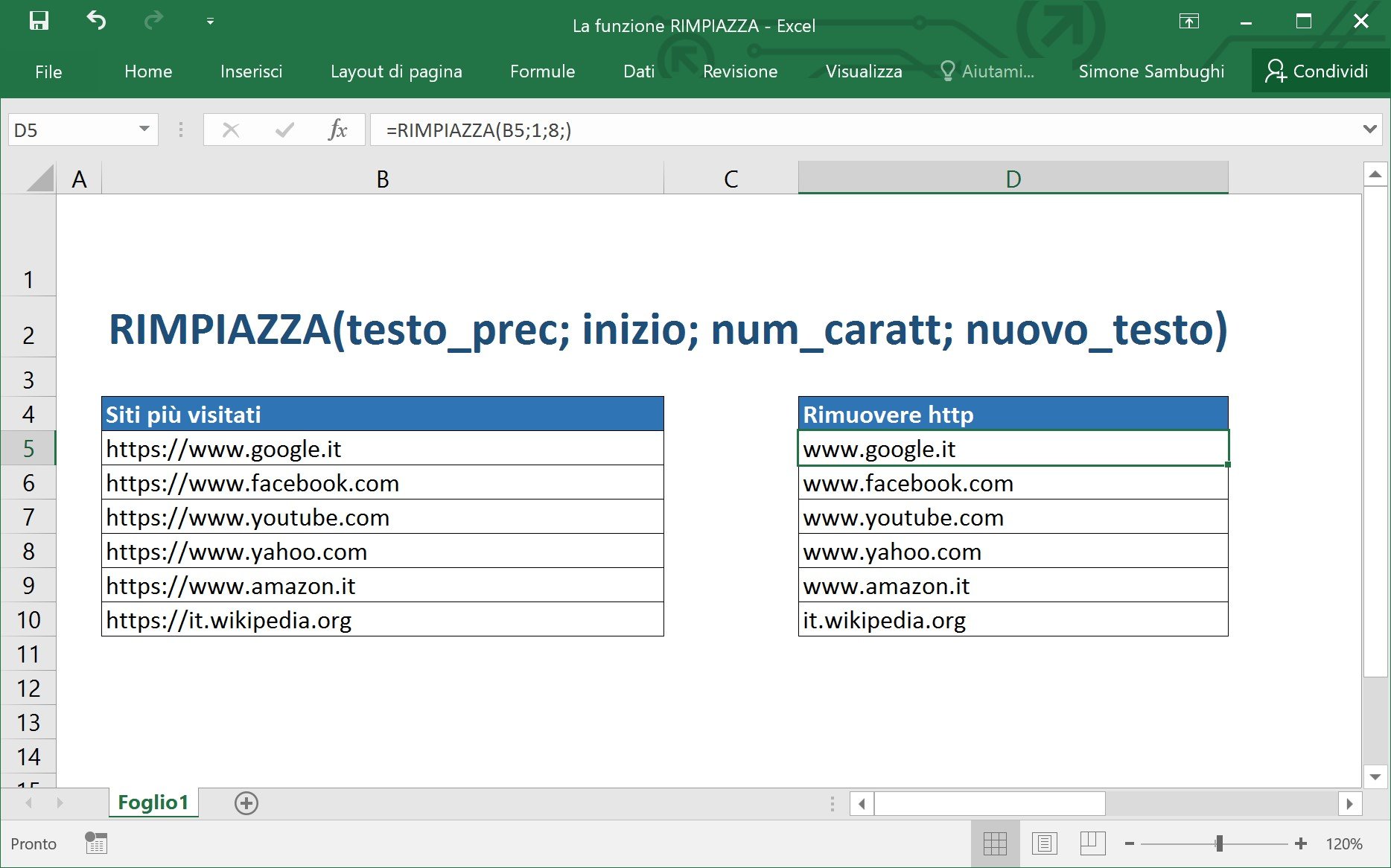Click the 'Rimuovere http' header cell
Screen dimensions: 1391x868
(x=1013, y=414)
